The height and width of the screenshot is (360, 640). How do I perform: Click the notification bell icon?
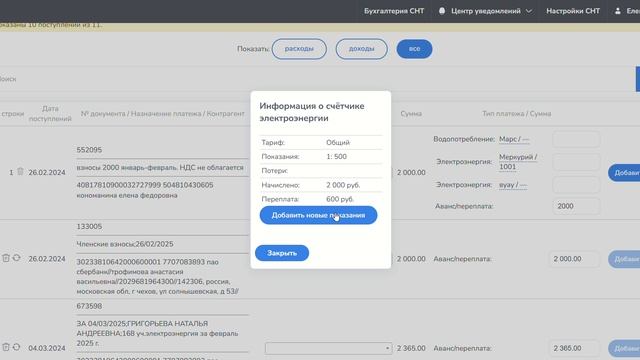pos(442,11)
